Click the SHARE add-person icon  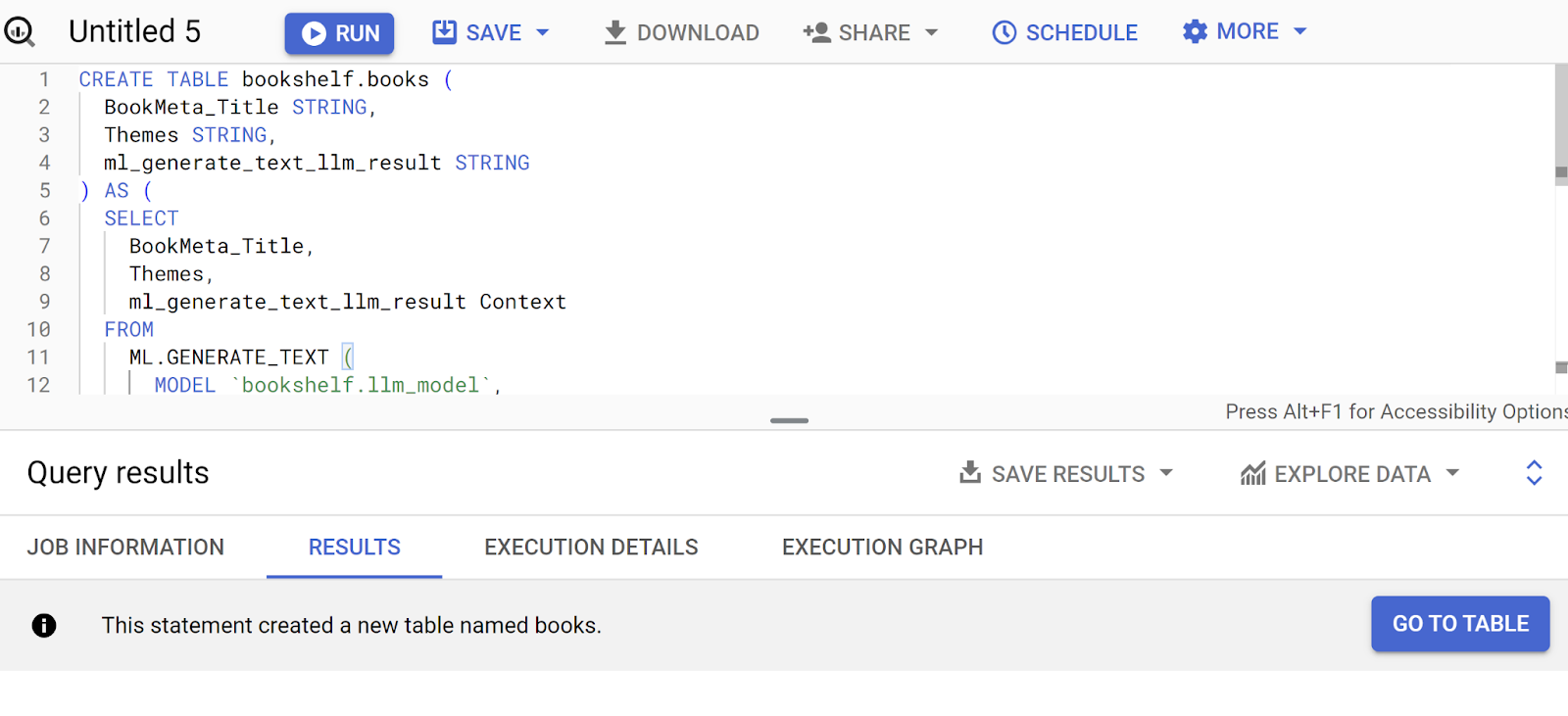pyautogui.click(x=816, y=32)
